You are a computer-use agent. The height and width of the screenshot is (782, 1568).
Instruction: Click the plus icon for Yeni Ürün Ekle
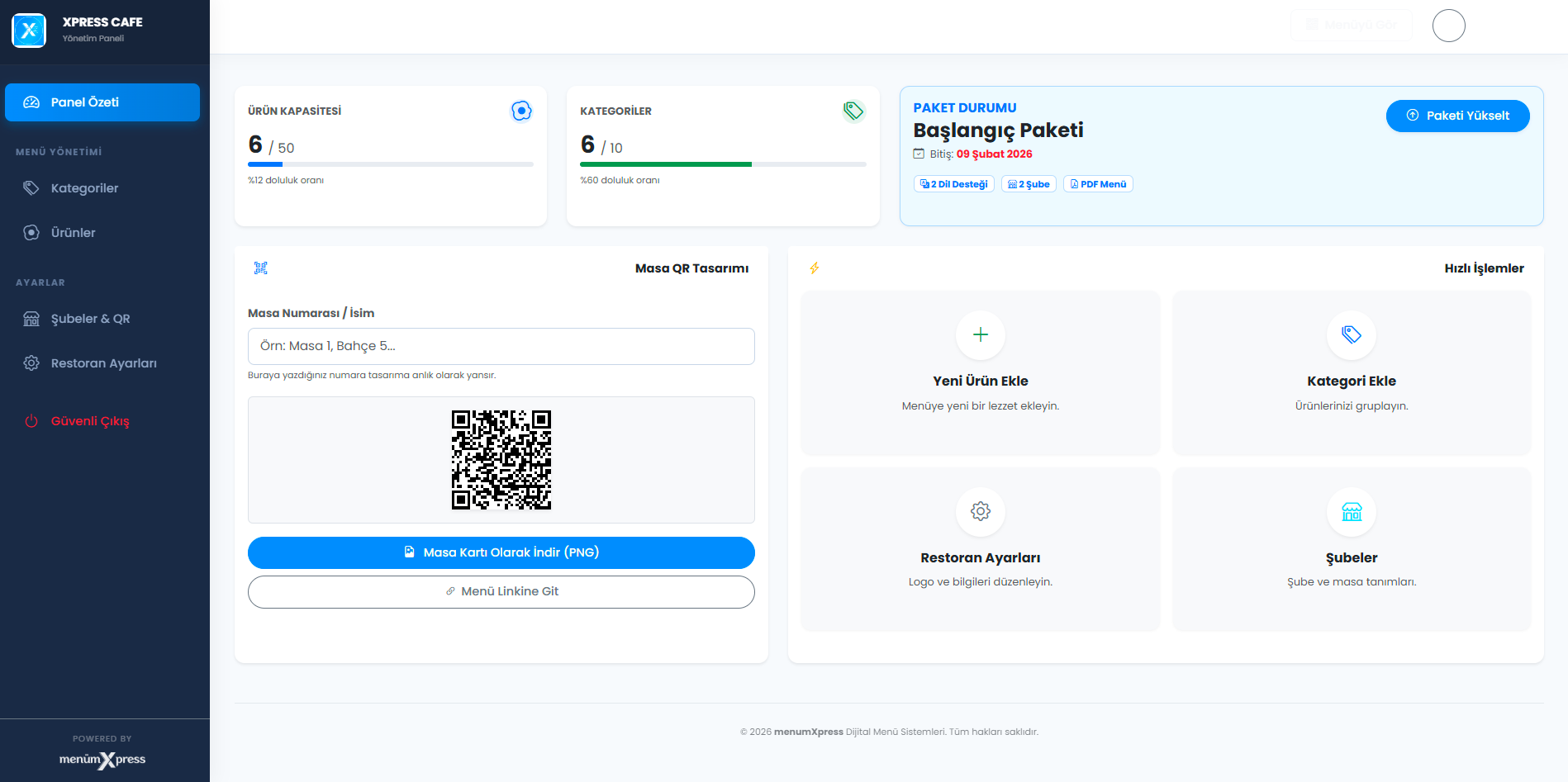pyautogui.click(x=980, y=334)
